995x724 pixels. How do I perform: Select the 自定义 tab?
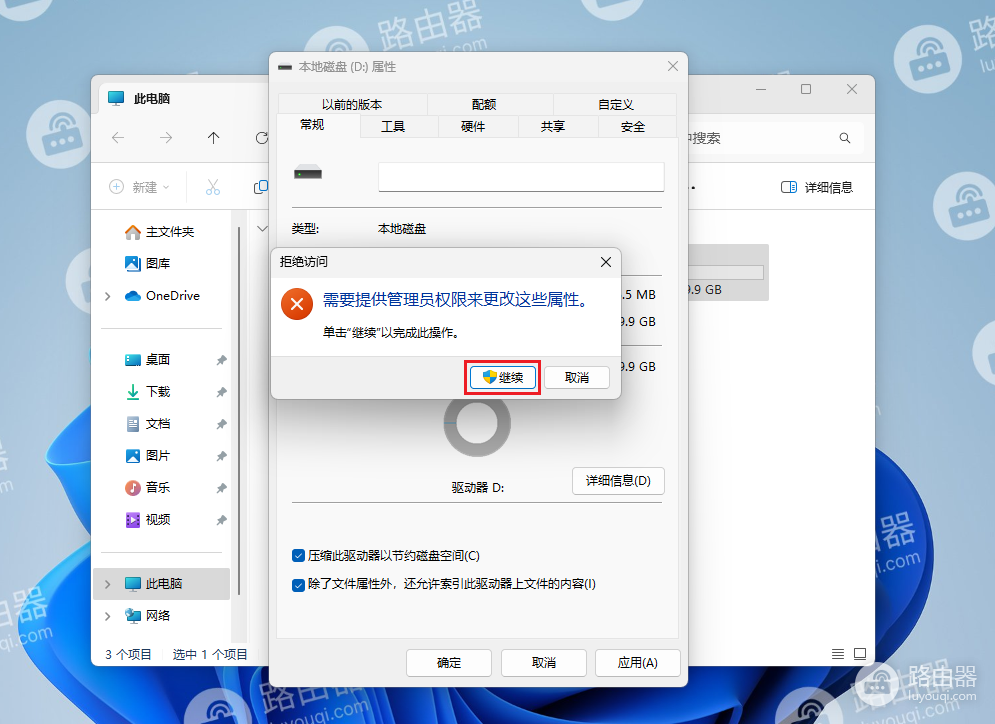click(x=616, y=104)
